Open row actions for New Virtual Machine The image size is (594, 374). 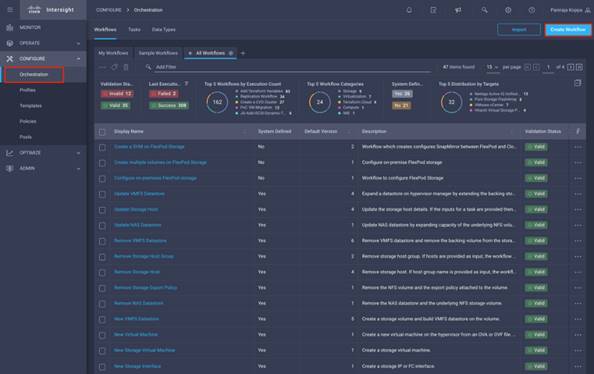tap(578, 335)
